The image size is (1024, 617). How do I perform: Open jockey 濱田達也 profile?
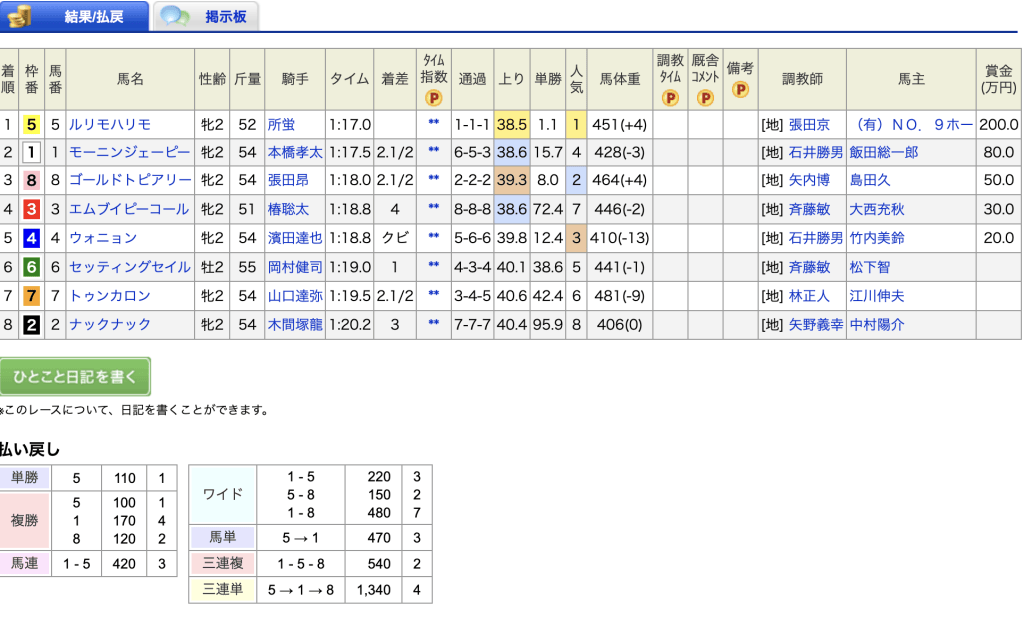coord(295,238)
